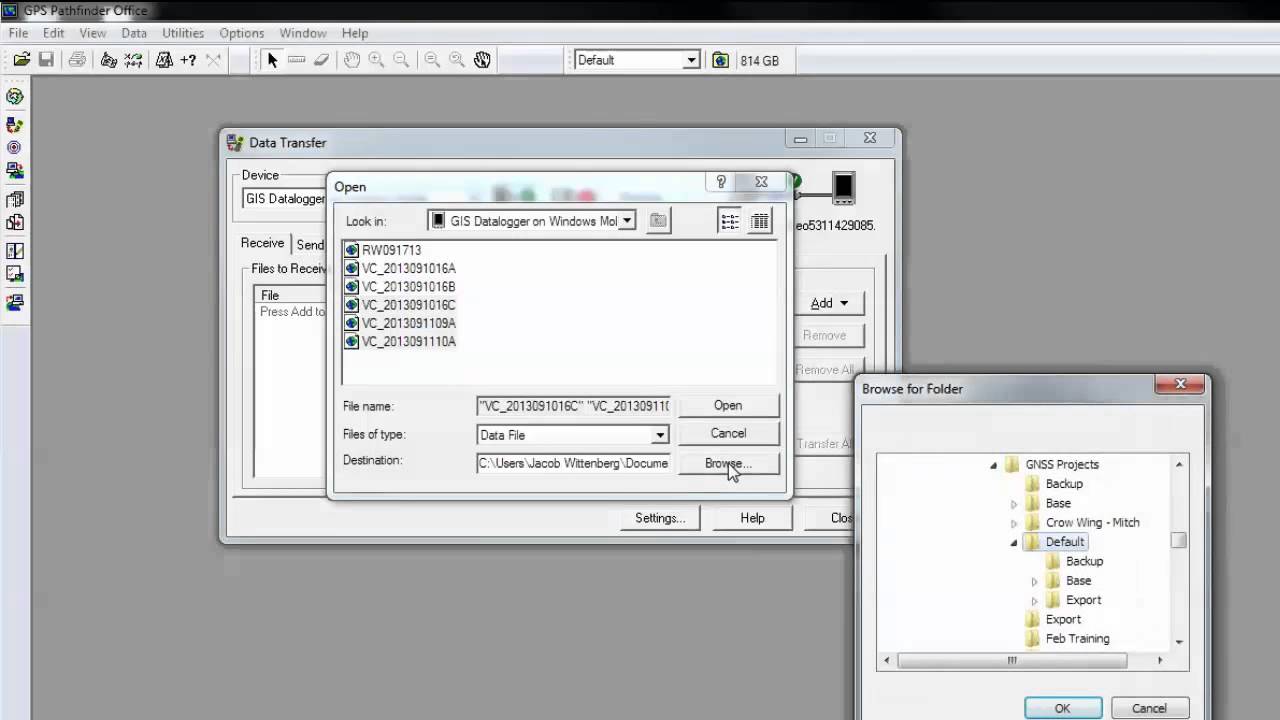The image size is (1280, 720).
Task: Click the zoom out magnifier icon
Action: pyautogui.click(x=401, y=60)
